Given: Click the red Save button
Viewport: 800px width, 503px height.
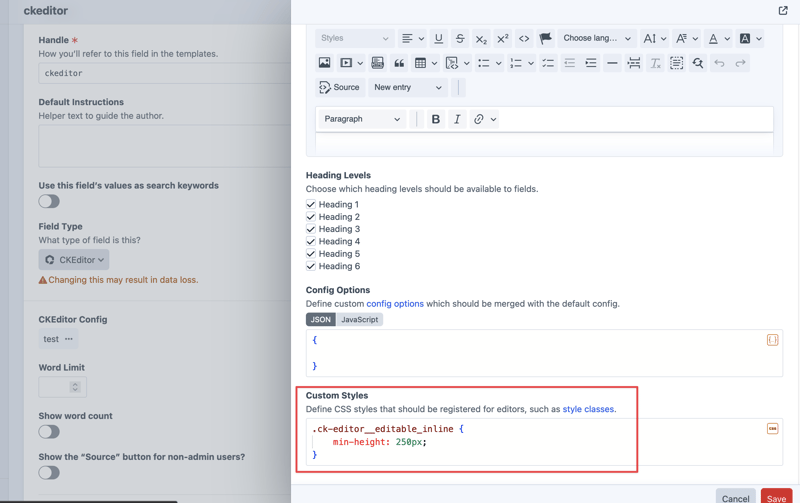Looking at the screenshot, I should coord(776,498).
